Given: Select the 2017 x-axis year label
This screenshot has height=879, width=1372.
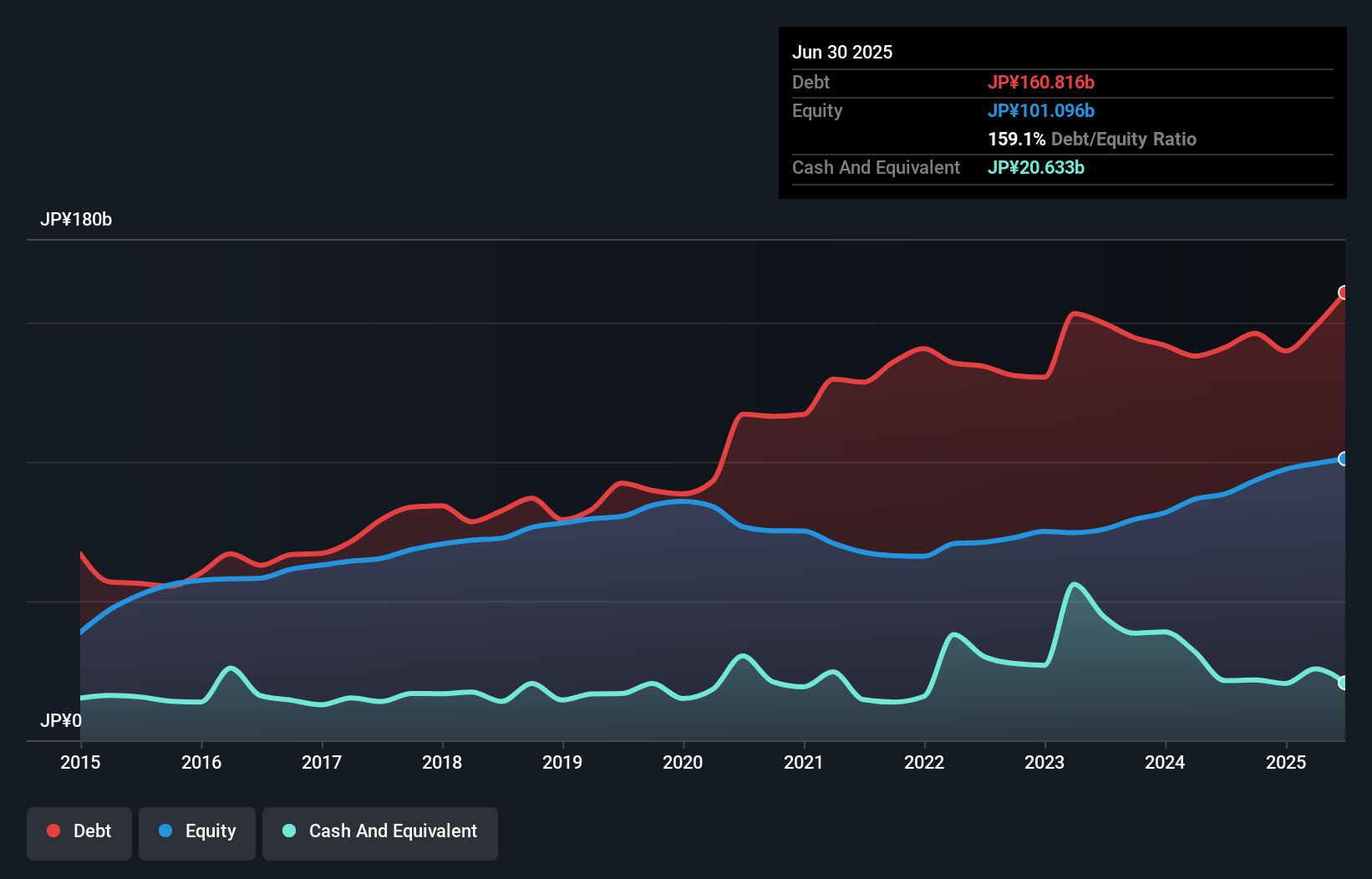Looking at the screenshot, I should (x=322, y=762).
